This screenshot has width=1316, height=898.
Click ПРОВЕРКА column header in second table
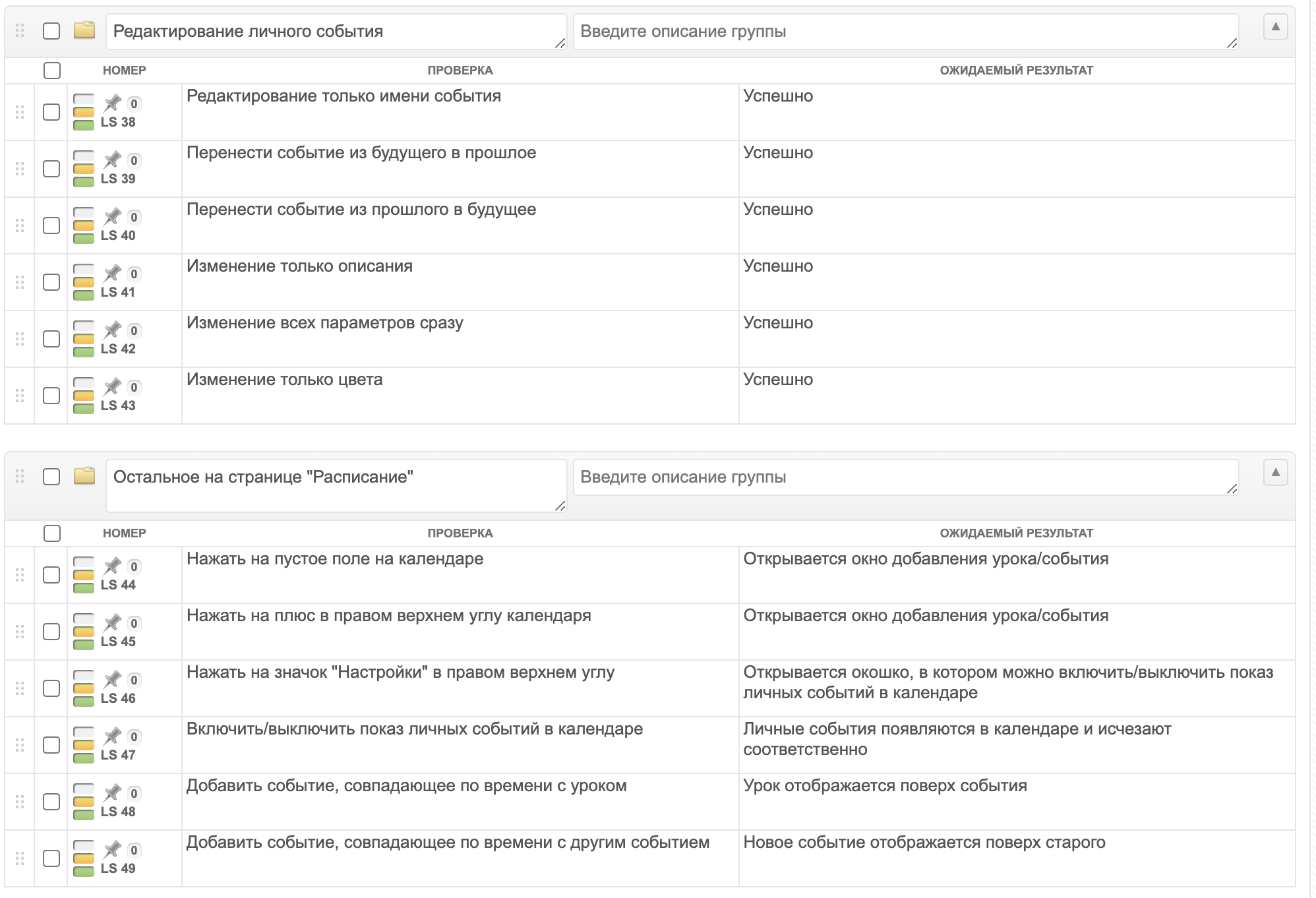pyautogui.click(x=460, y=533)
